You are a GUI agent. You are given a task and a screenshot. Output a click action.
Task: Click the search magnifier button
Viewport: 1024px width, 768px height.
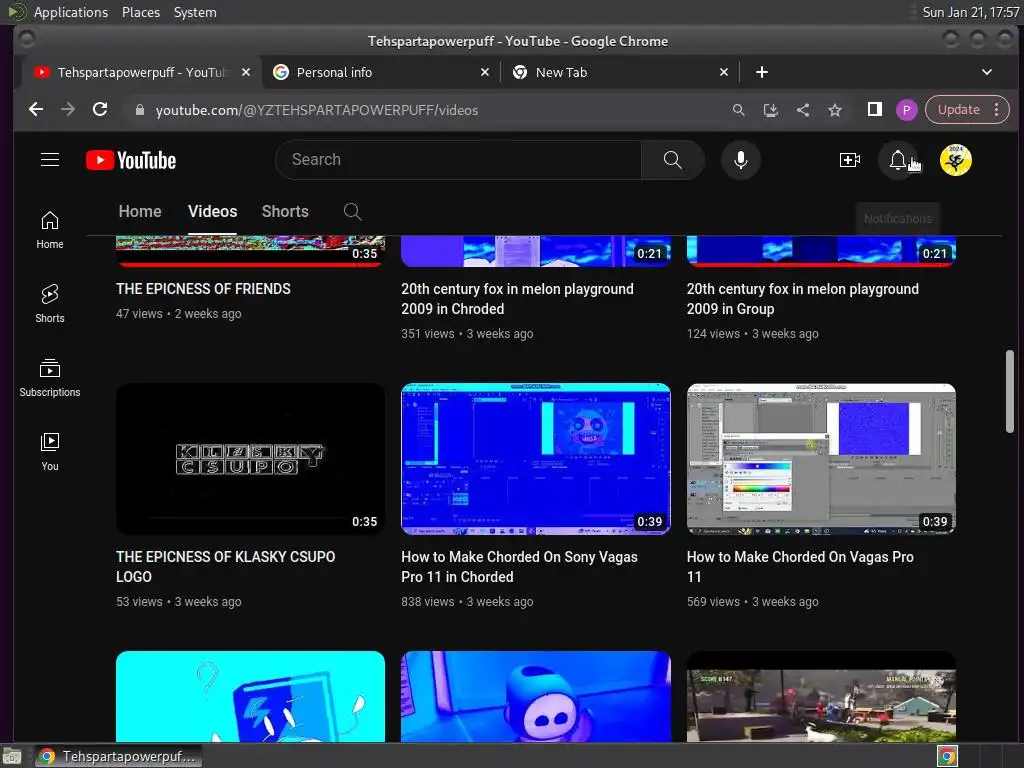tap(672, 160)
